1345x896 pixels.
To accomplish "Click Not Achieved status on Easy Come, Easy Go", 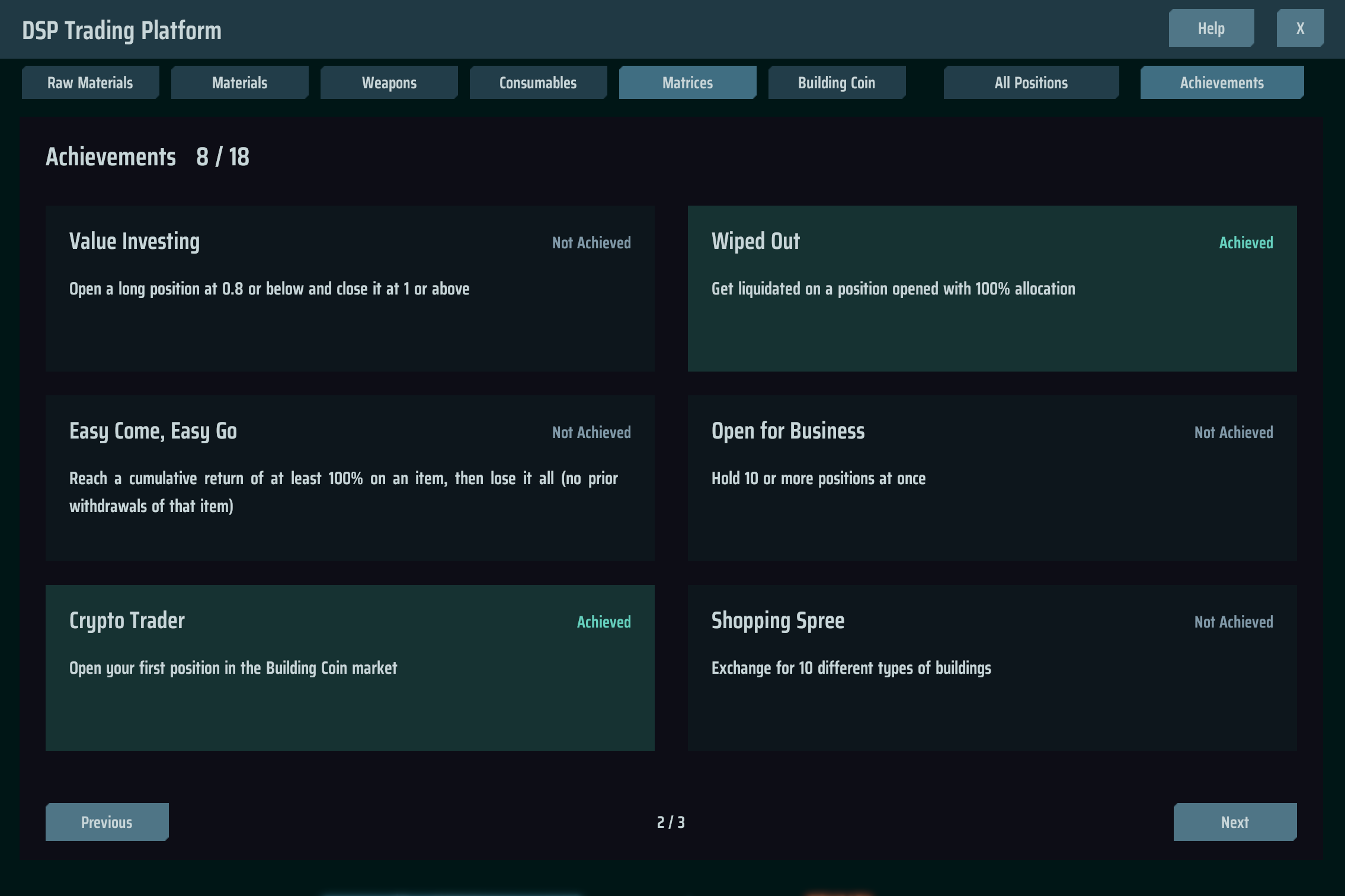I will pyautogui.click(x=591, y=433).
